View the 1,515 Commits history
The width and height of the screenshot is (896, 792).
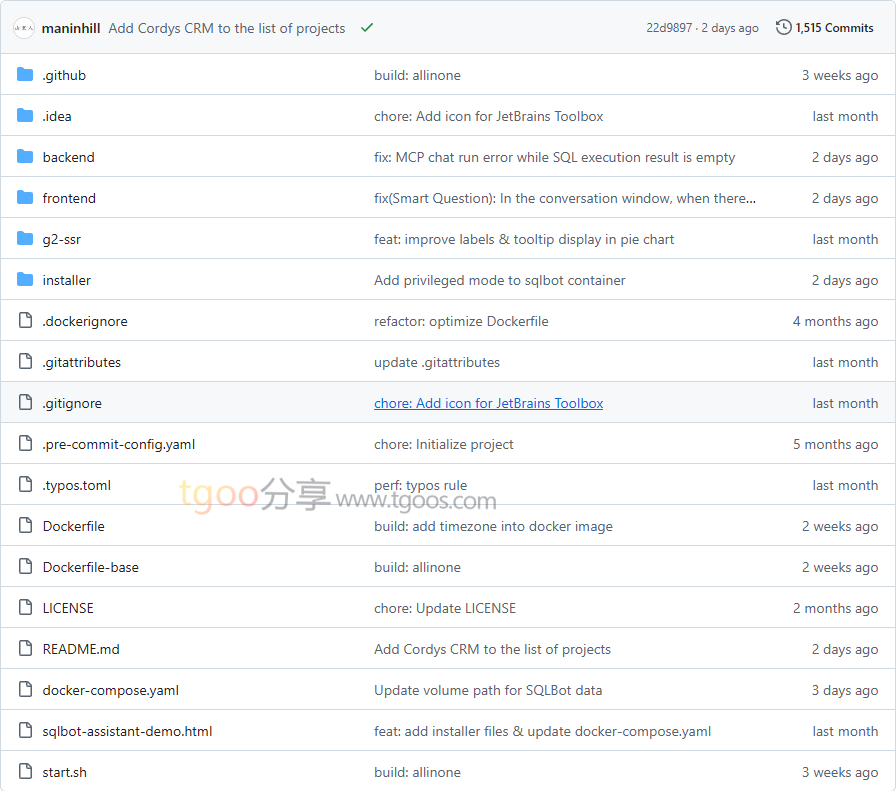click(x=834, y=28)
